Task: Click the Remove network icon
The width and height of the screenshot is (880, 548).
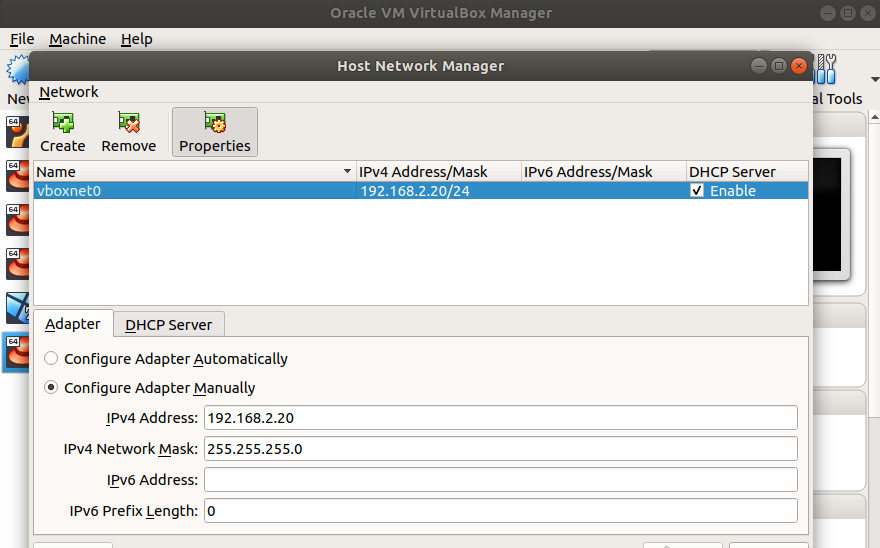Action: click(x=129, y=123)
